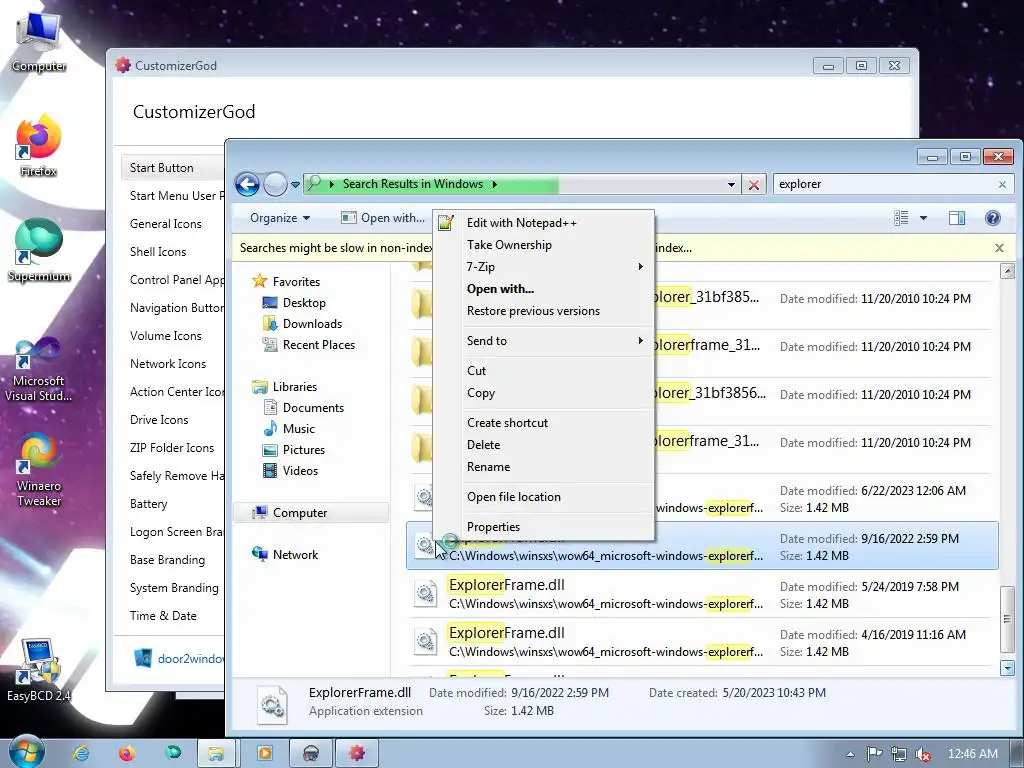Toggle the preview pane icon
1024x768 pixels.
[x=957, y=217]
